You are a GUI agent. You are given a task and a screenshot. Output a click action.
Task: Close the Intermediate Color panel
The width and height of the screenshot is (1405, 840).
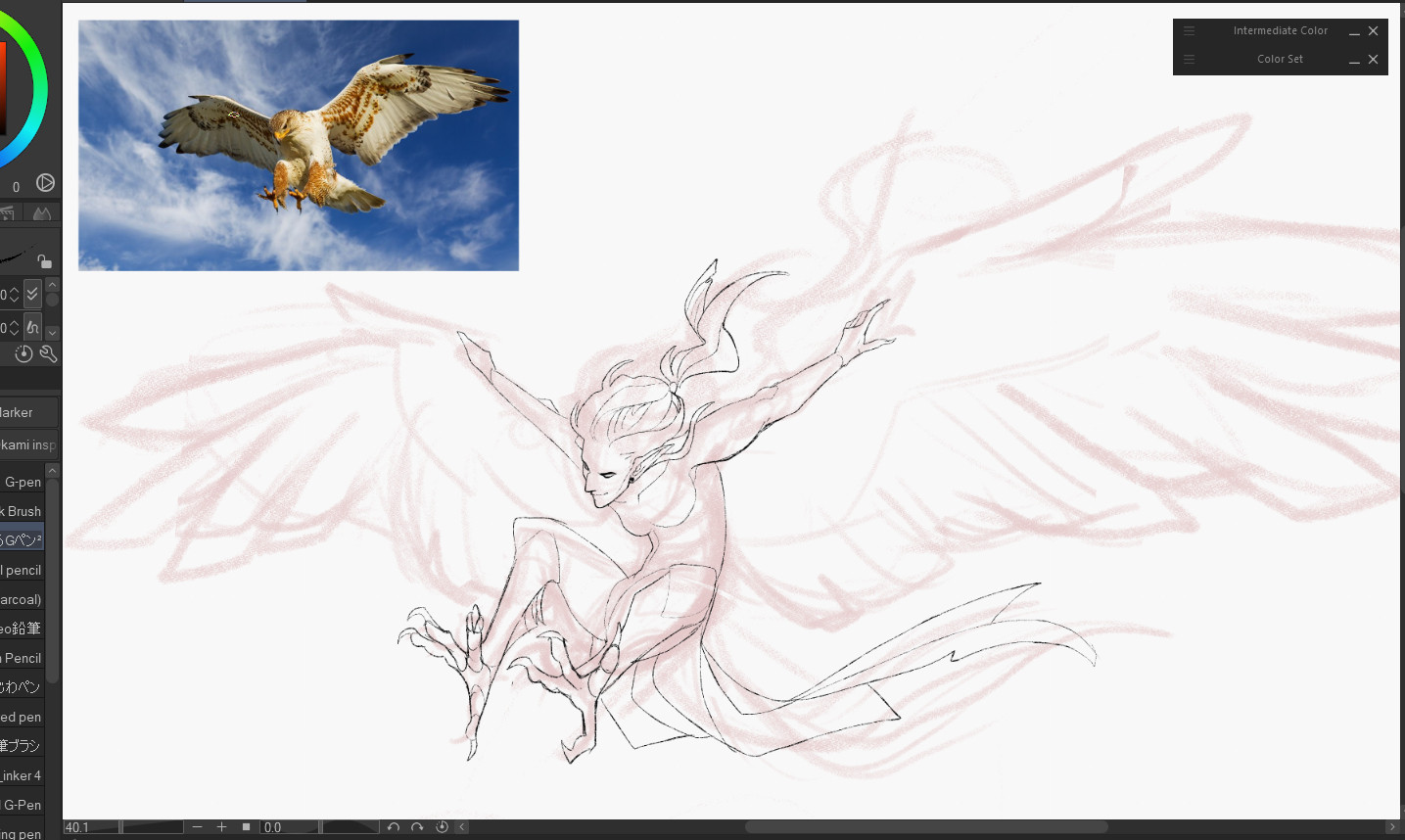(x=1373, y=31)
